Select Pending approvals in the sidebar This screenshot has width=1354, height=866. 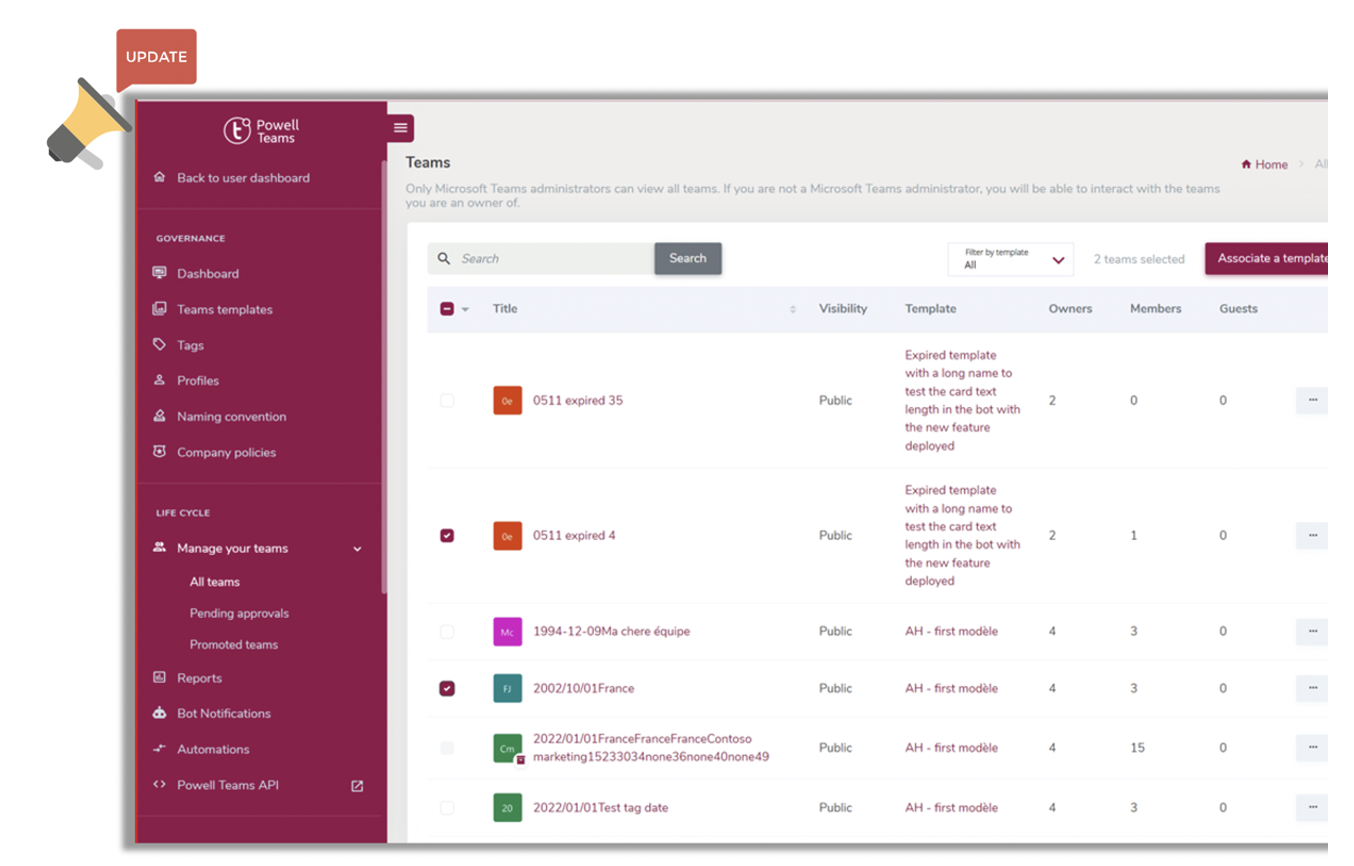[x=238, y=613]
